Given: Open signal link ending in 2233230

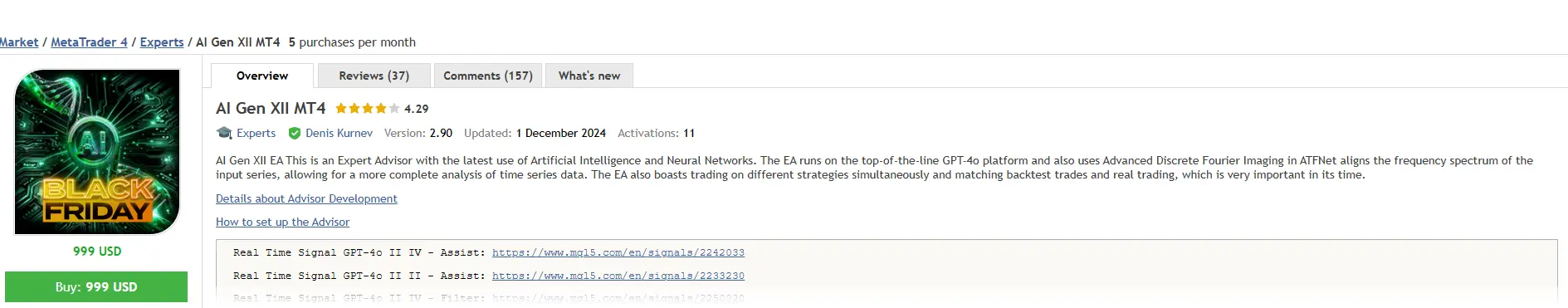Looking at the screenshot, I should coord(618,276).
